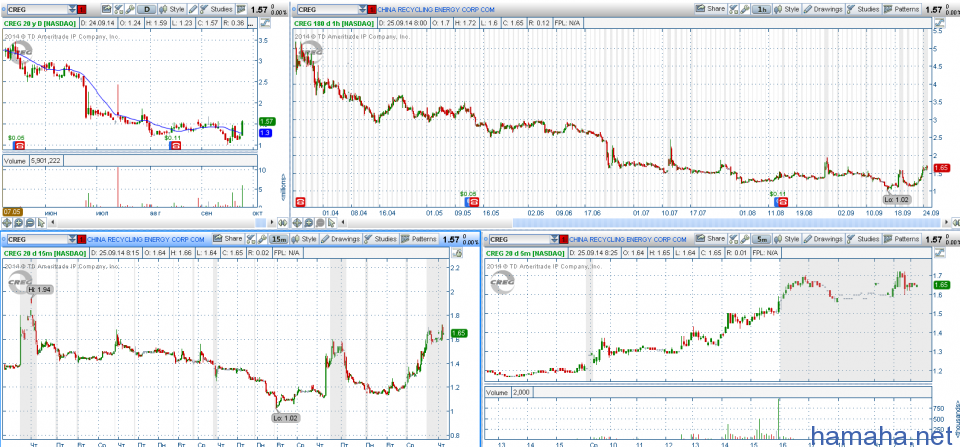Click the Drawings button in the 15m chart

pyautogui.click(x=340, y=239)
